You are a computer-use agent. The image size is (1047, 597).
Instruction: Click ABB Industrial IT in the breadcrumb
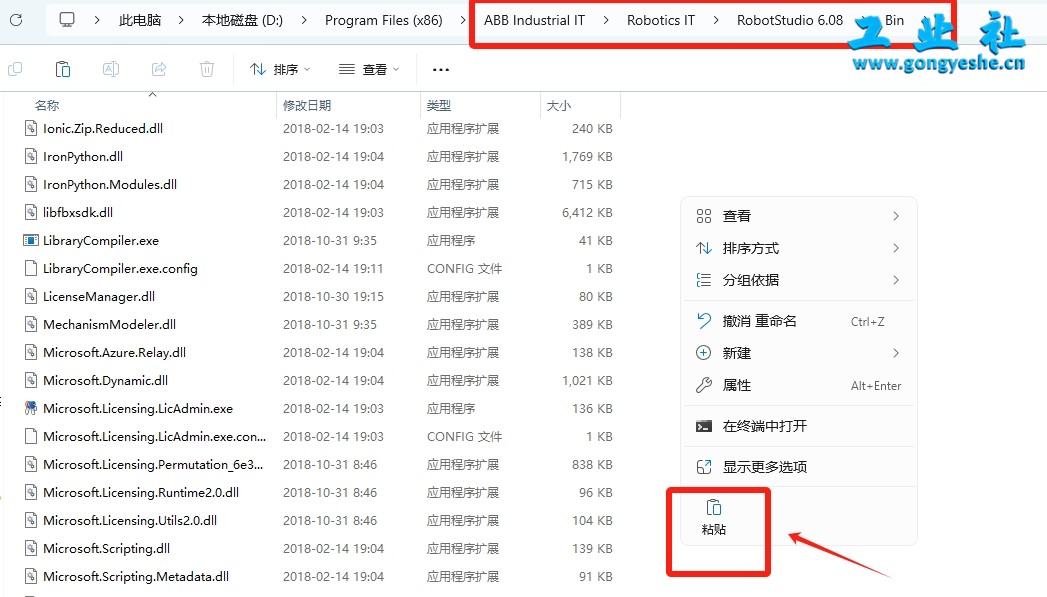point(534,20)
